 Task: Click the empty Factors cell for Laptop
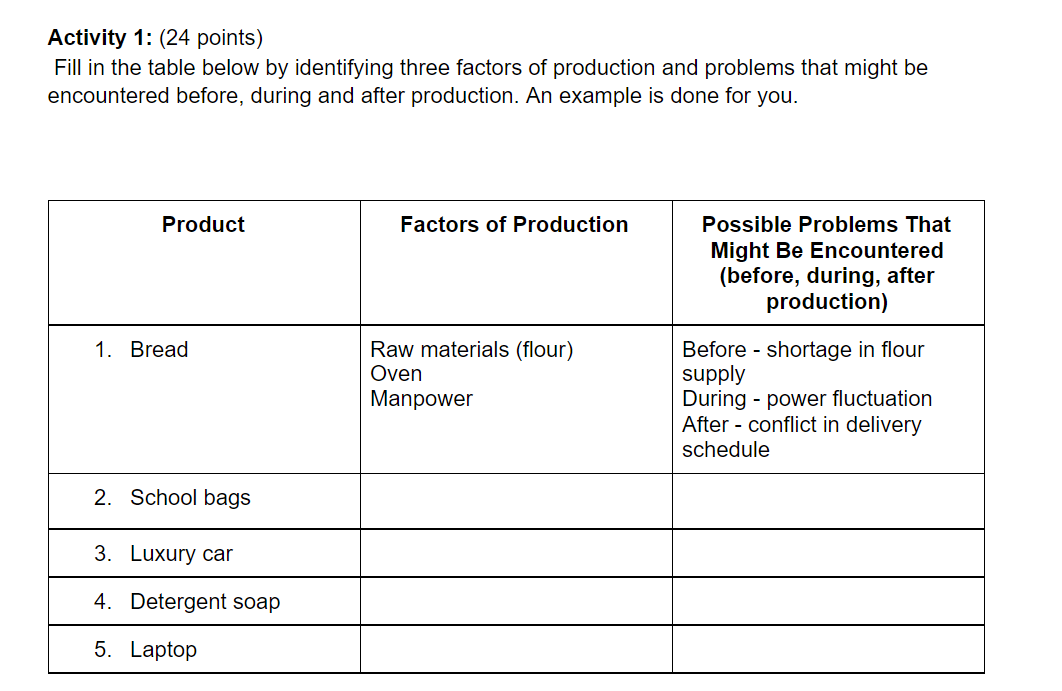click(516, 649)
